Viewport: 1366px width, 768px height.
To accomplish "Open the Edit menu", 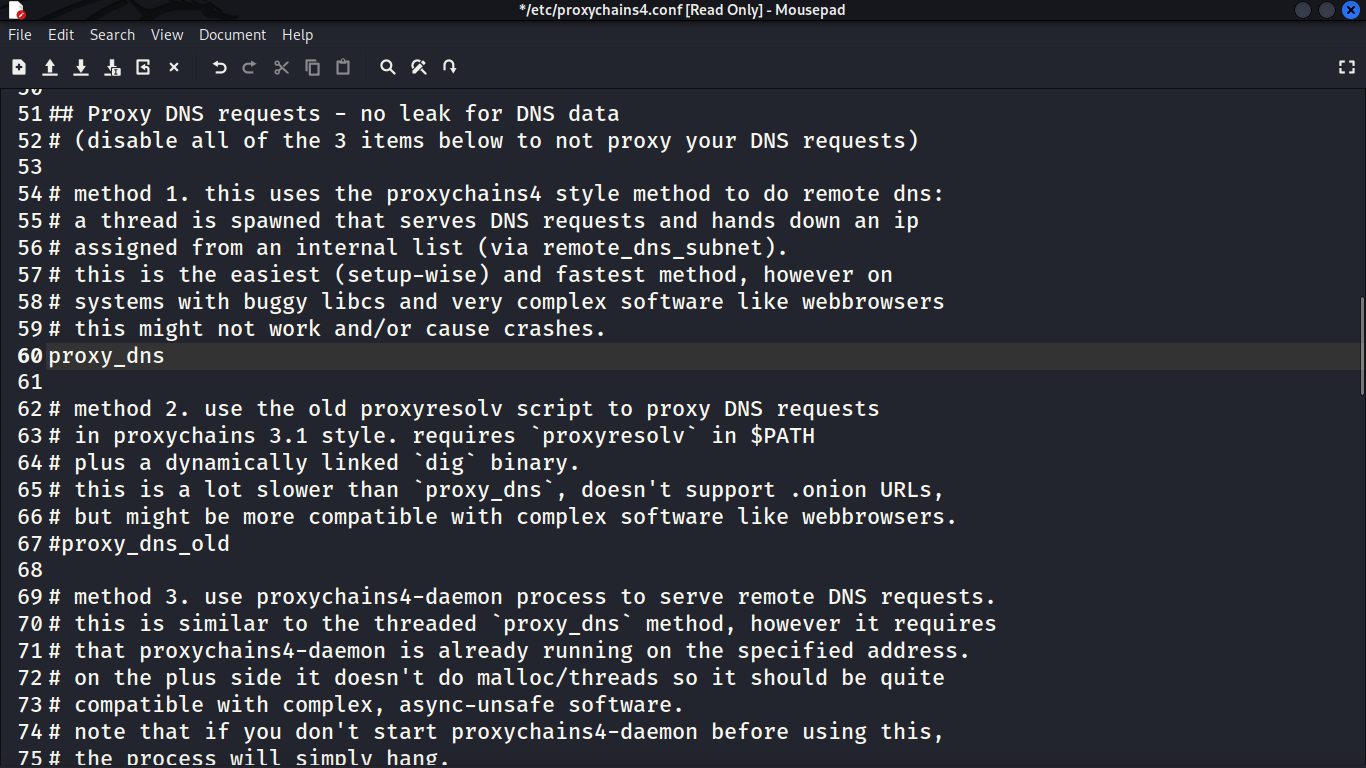I will pyautogui.click(x=61, y=35).
